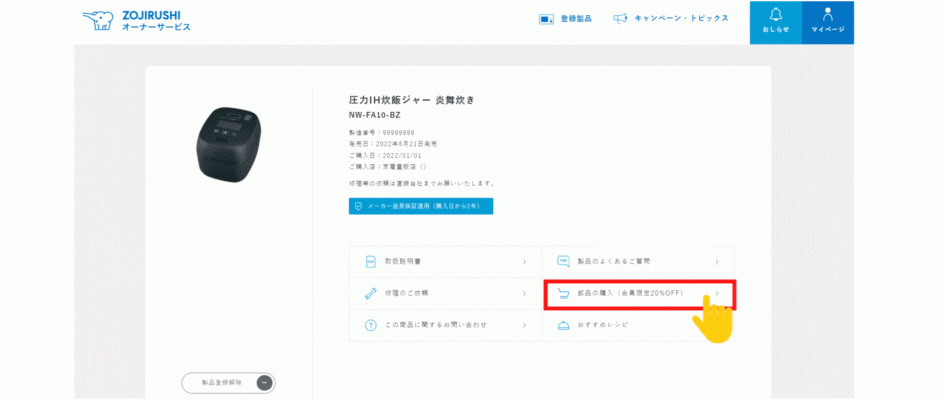
Task: Open 部品の購入 (会員限定20%OFF) link
Action: 639,295
